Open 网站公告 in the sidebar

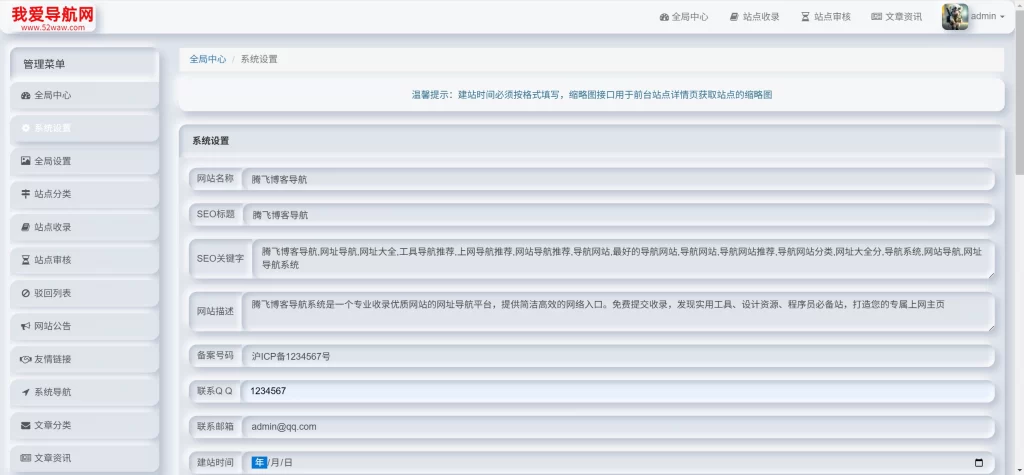pos(84,326)
